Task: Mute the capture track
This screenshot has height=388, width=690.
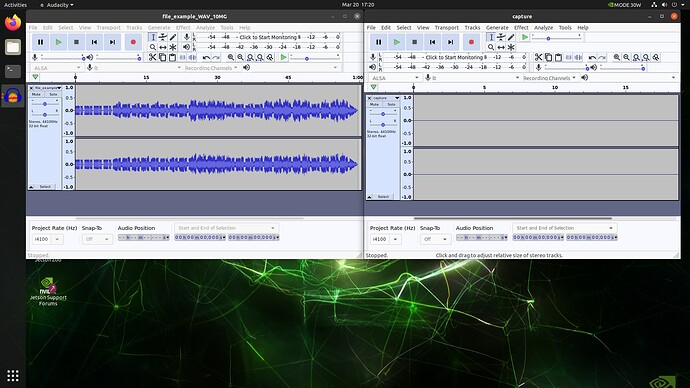Action: (374, 104)
